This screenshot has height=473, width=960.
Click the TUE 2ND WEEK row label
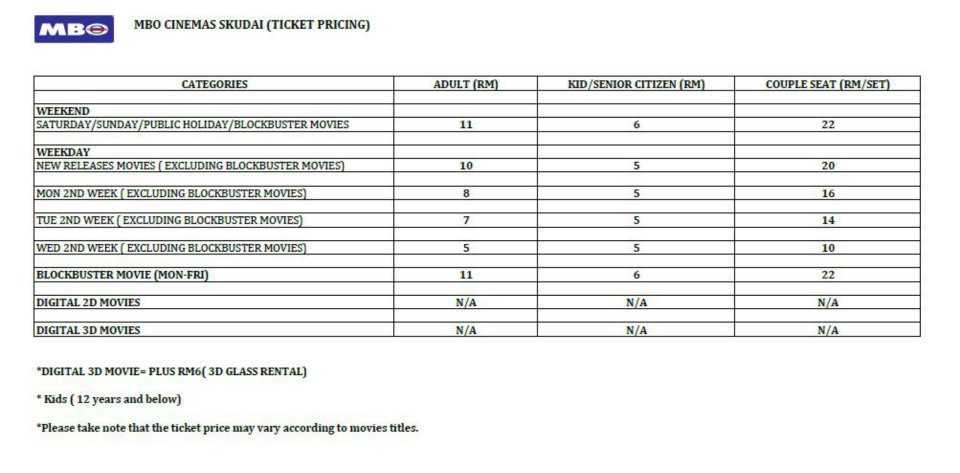[x=170, y=220]
